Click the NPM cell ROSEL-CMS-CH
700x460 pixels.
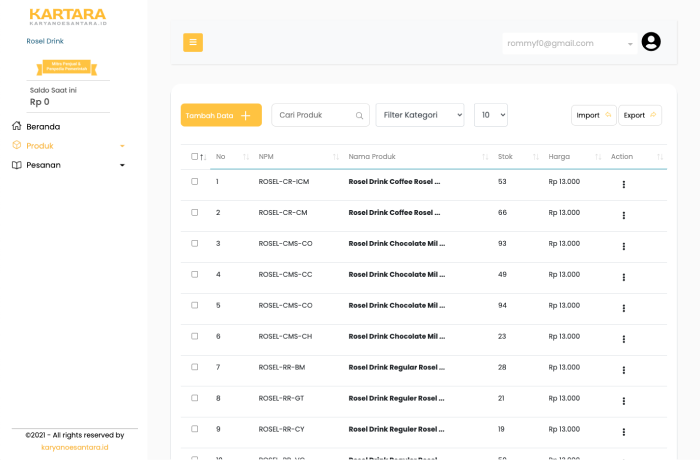pos(285,336)
